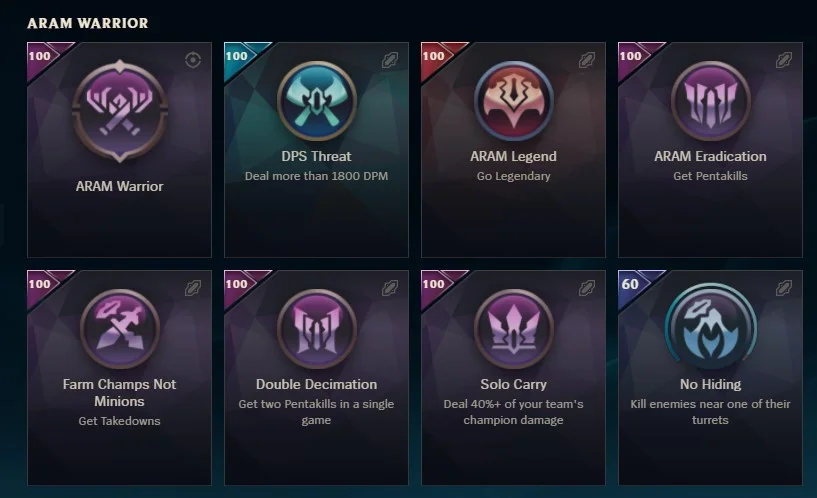Toggle the pin icon on ARAM Eradication card
Image resolution: width=817 pixels, height=498 pixels.
[784, 60]
